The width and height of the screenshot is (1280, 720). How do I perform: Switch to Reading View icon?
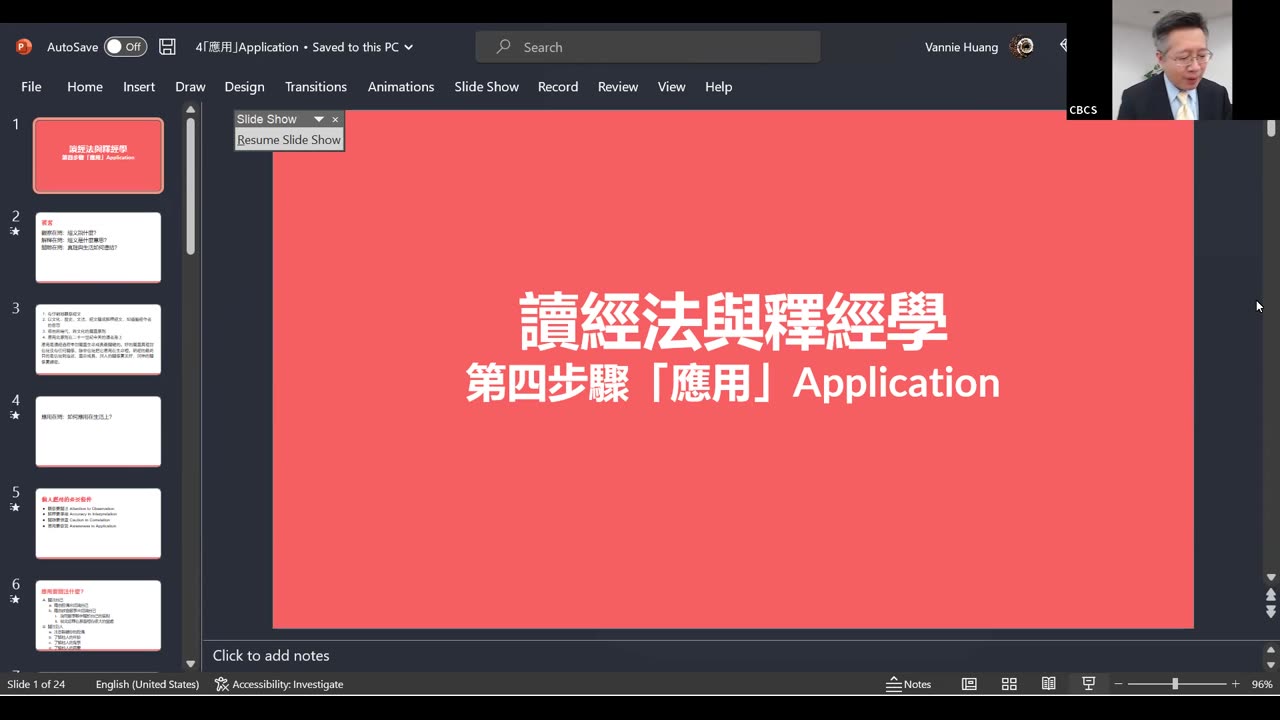[1048, 684]
